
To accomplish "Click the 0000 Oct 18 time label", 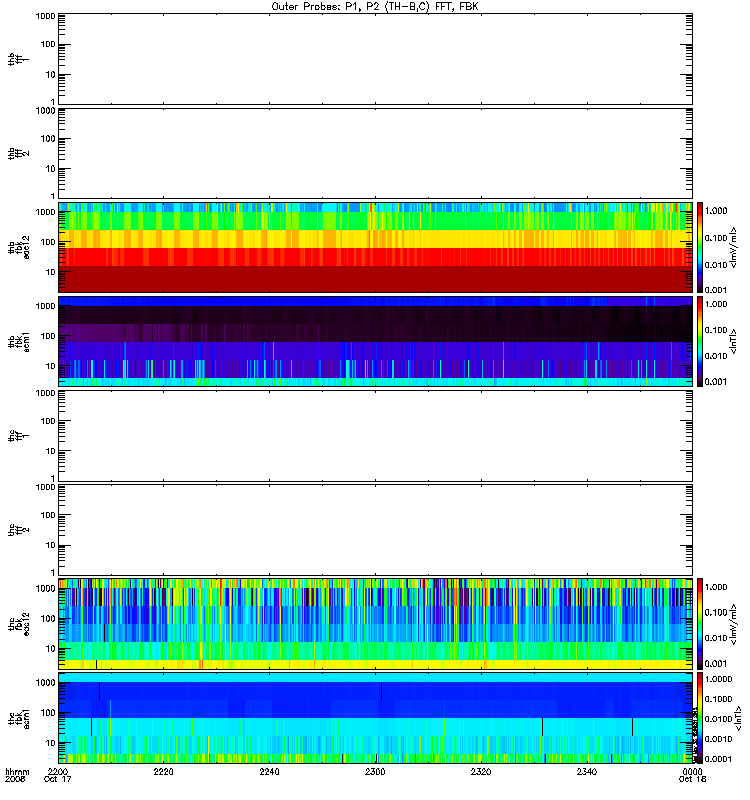I will pyautogui.click(x=692, y=776).
